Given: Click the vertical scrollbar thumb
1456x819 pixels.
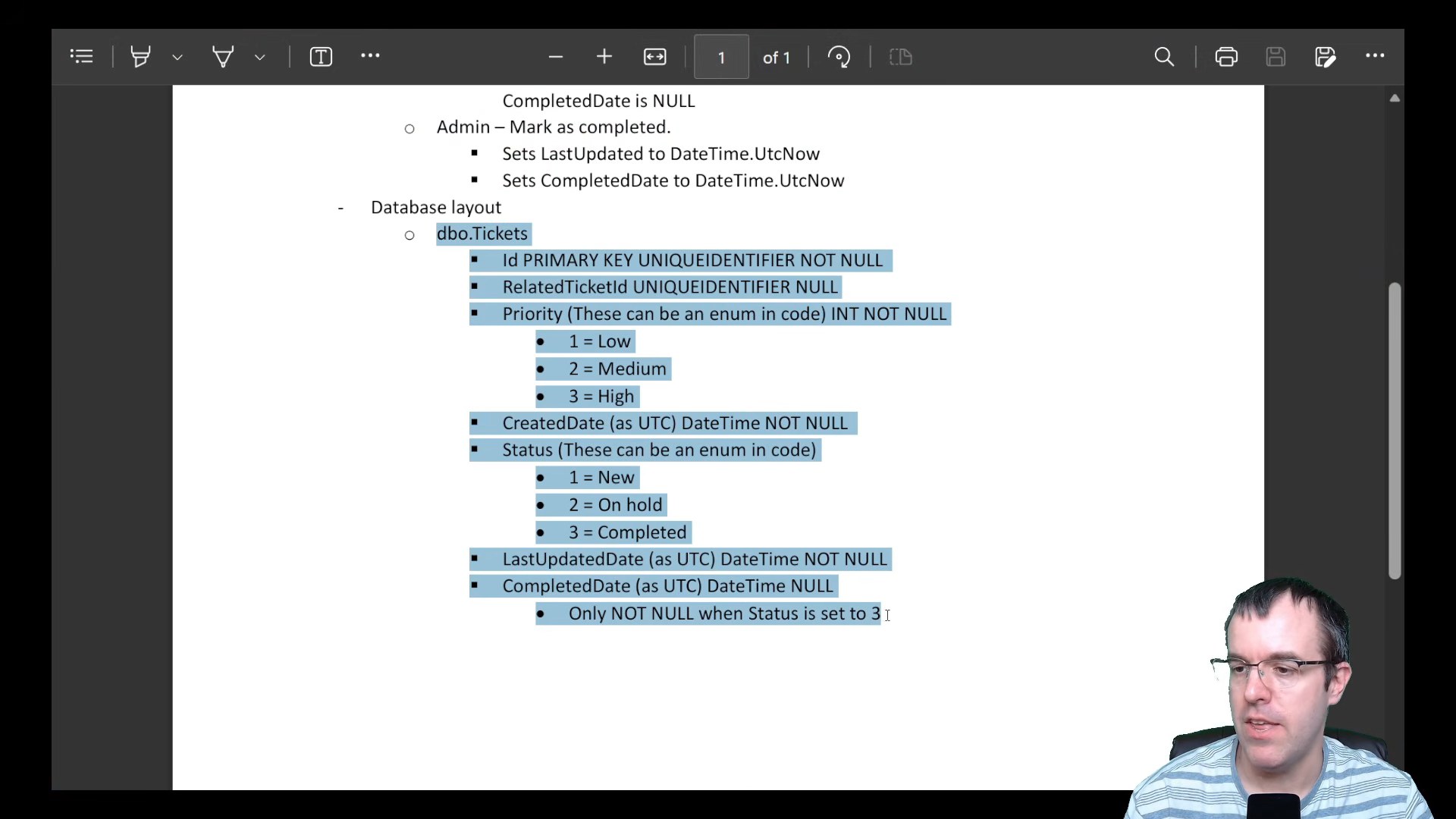Looking at the screenshot, I should [1395, 431].
